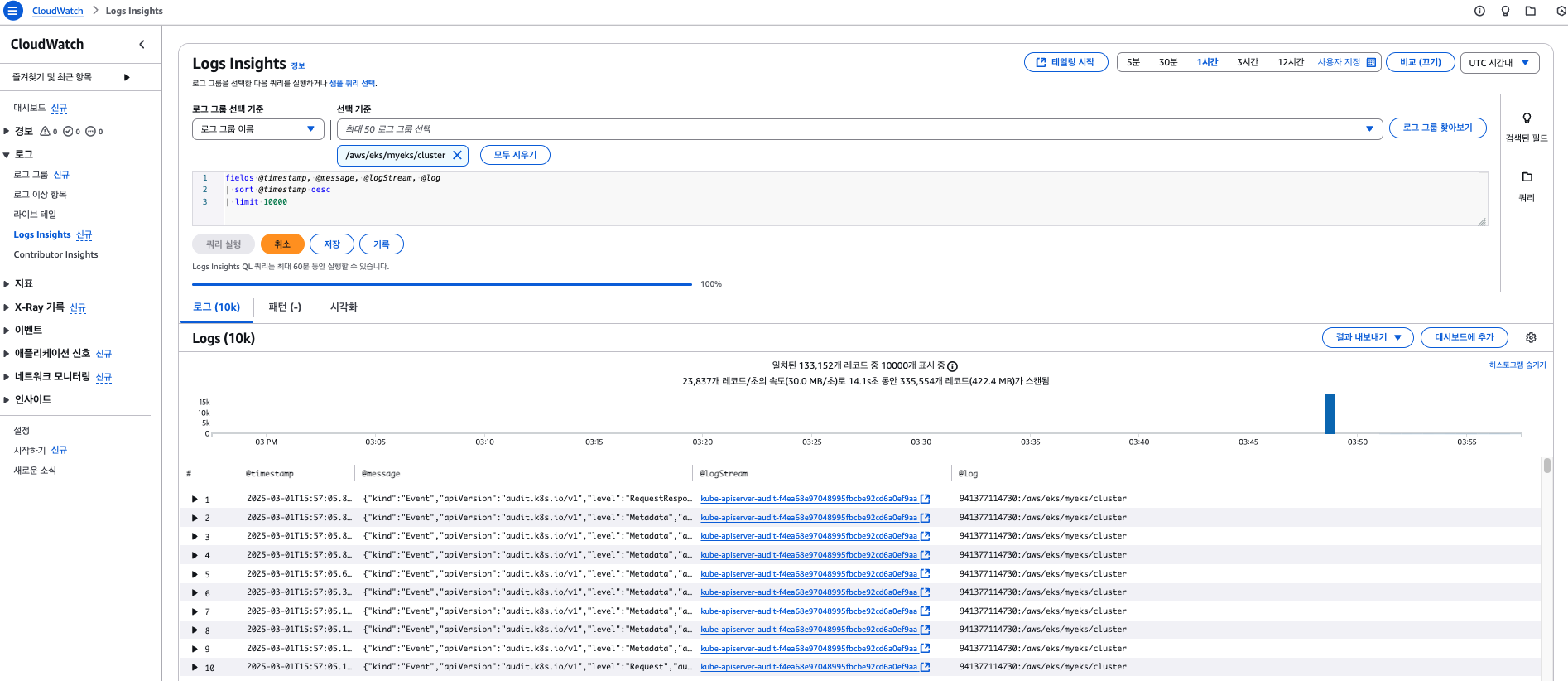
Task: Open log stream external link icon in row 10
Action: [925, 667]
